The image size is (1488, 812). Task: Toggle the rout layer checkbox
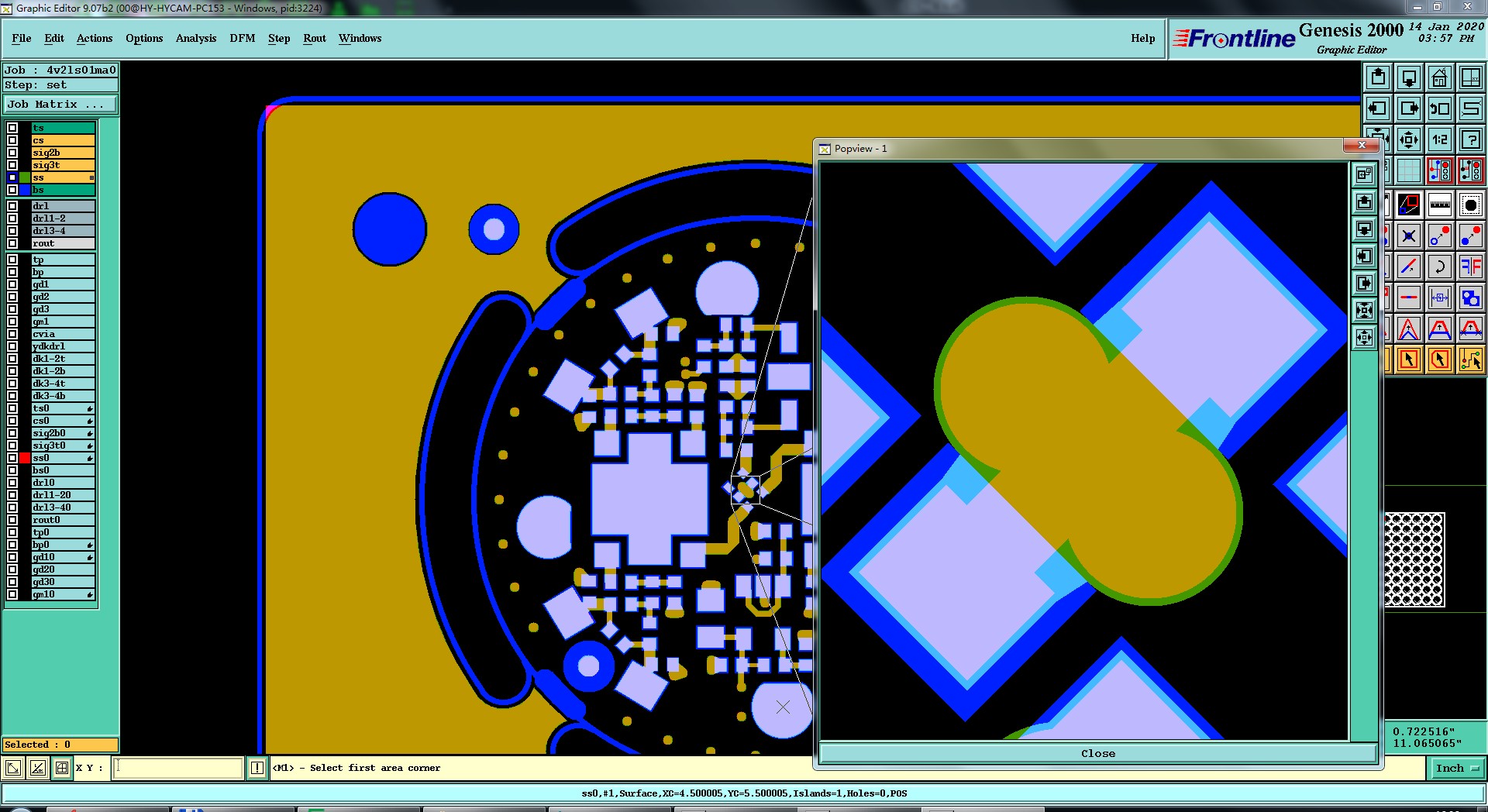pos(12,243)
